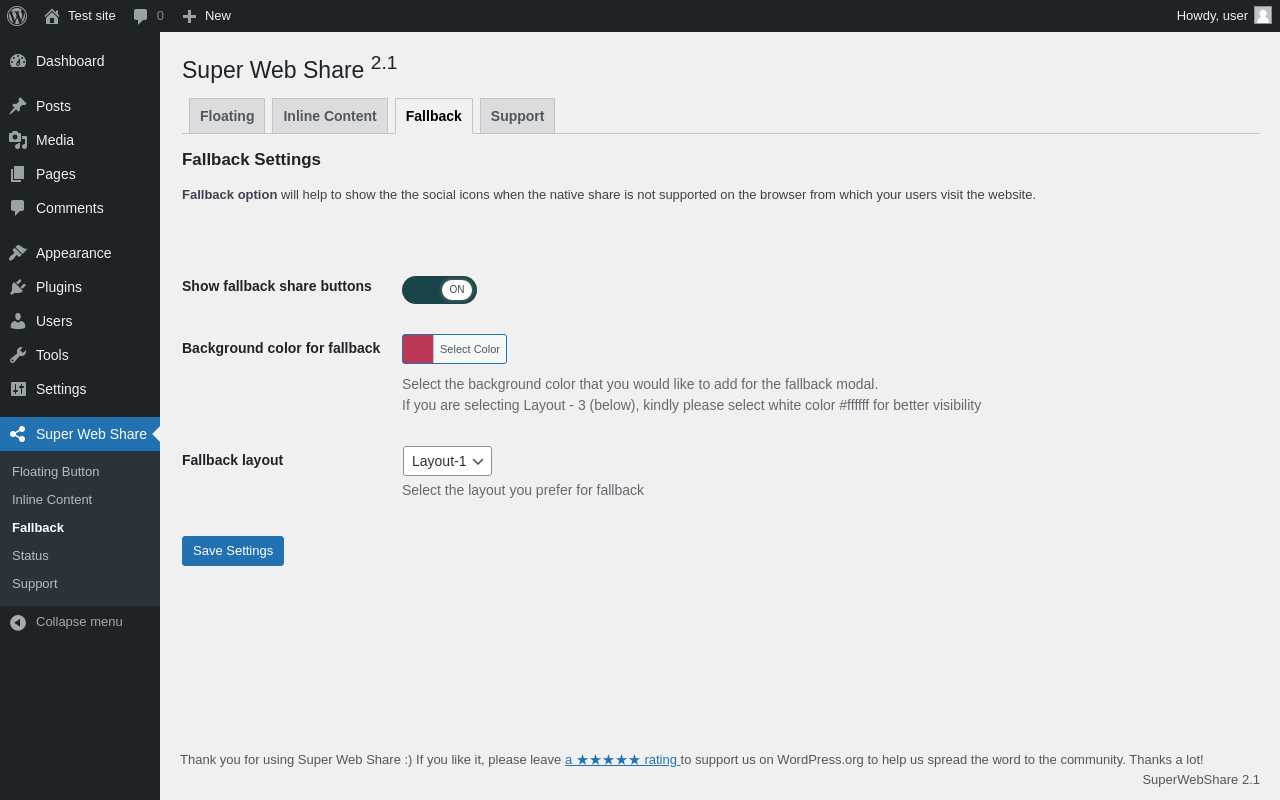Click the New plus icon
This screenshot has height=800, width=1280.
[x=189, y=16]
